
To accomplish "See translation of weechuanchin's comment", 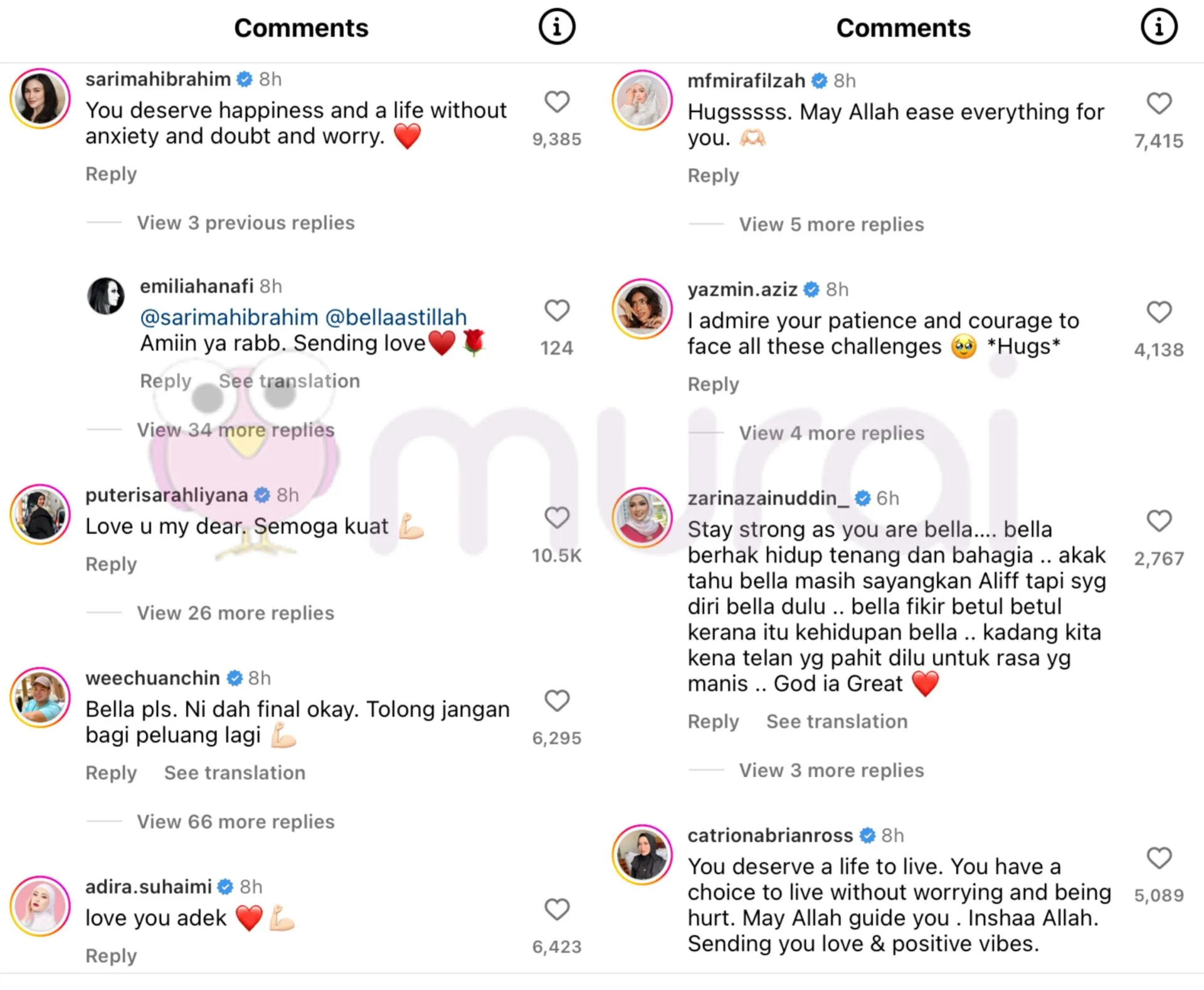I will coord(235,772).
